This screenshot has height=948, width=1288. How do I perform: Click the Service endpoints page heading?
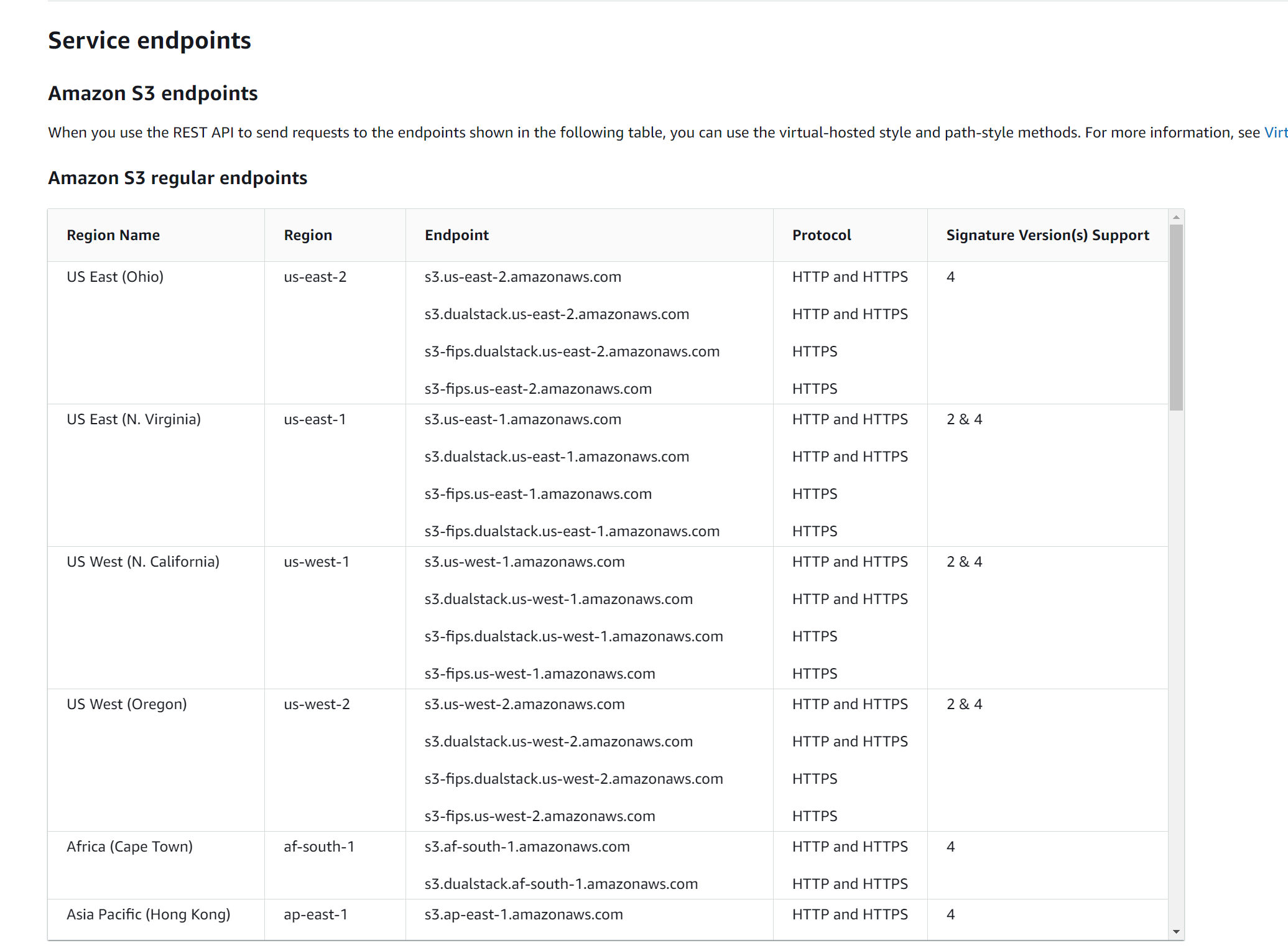point(150,40)
